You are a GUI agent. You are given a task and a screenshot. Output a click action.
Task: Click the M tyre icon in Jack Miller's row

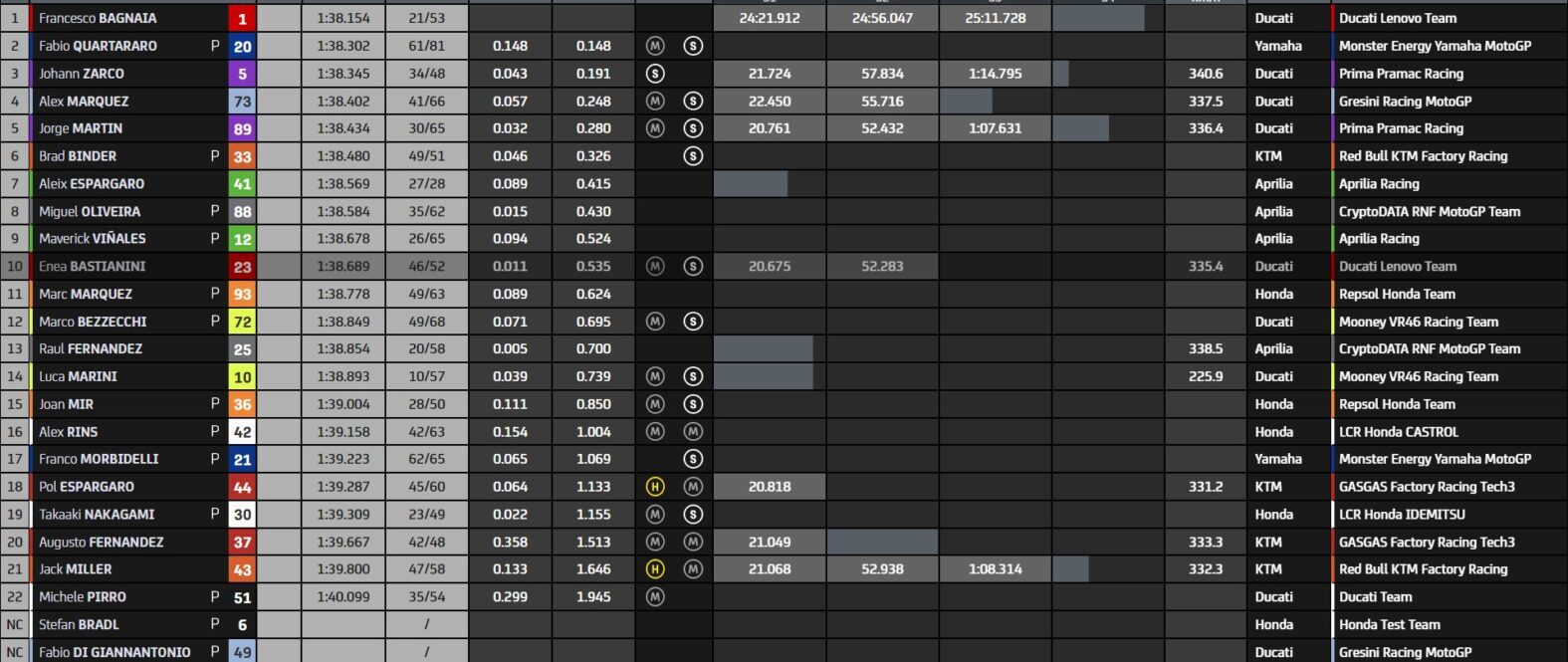click(x=693, y=569)
